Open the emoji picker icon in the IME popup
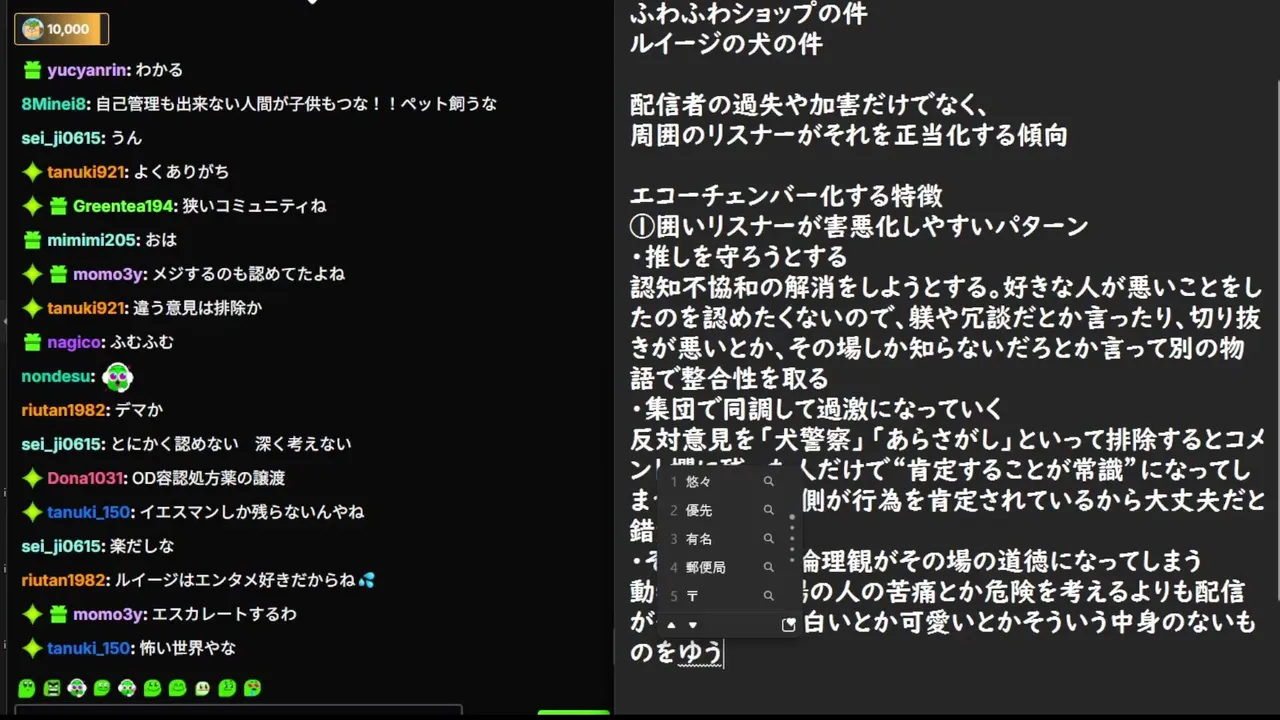Image resolution: width=1280 pixels, height=720 pixels. [788, 625]
